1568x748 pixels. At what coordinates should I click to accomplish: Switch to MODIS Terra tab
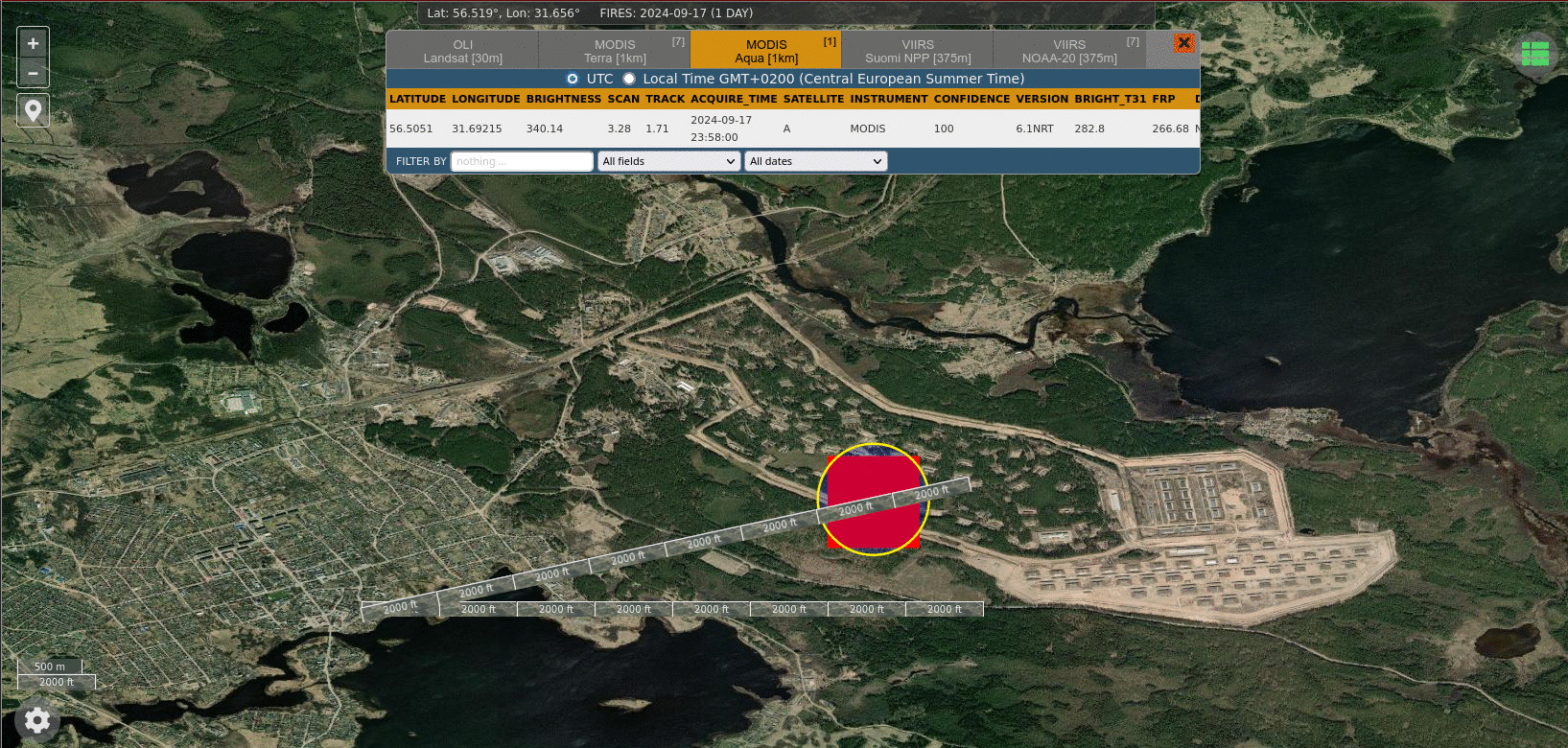615,51
